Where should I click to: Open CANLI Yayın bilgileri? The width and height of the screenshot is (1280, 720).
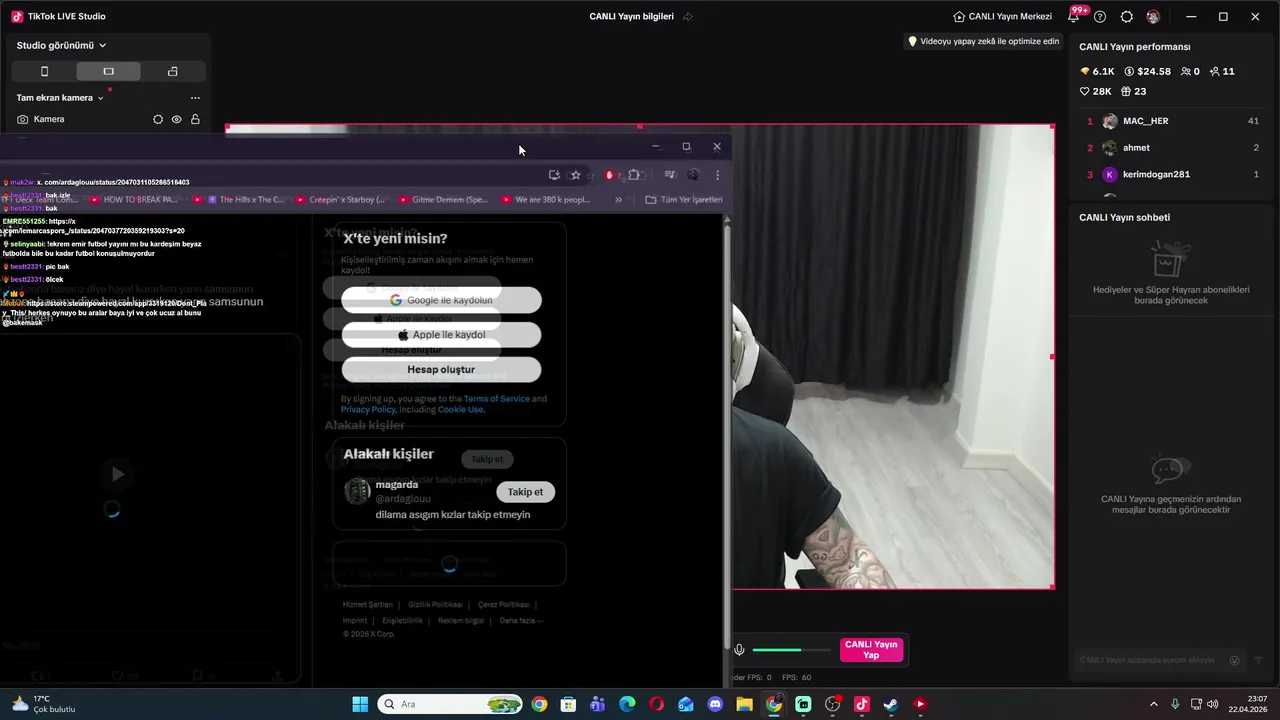632,17
